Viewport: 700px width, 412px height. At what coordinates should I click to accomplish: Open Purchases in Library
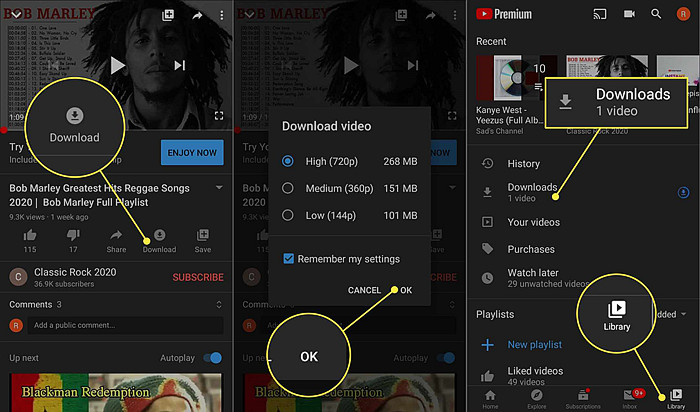coord(583,249)
